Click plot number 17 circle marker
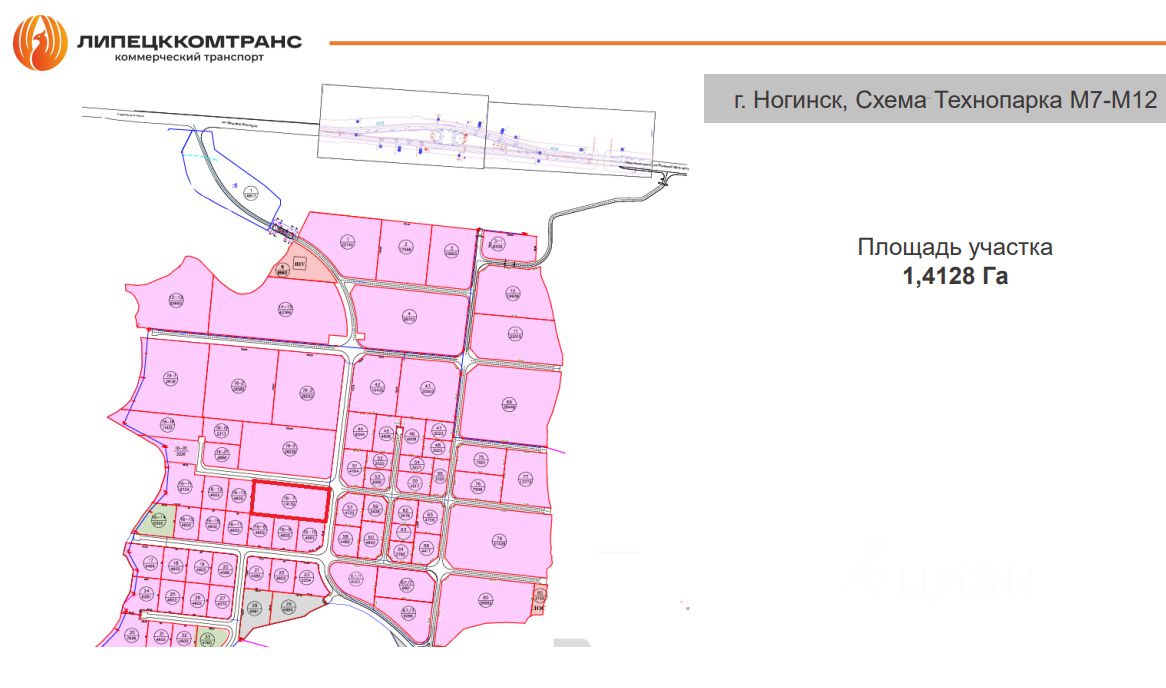The height and width of the screenshot is (688, 1166). [150, 563]
